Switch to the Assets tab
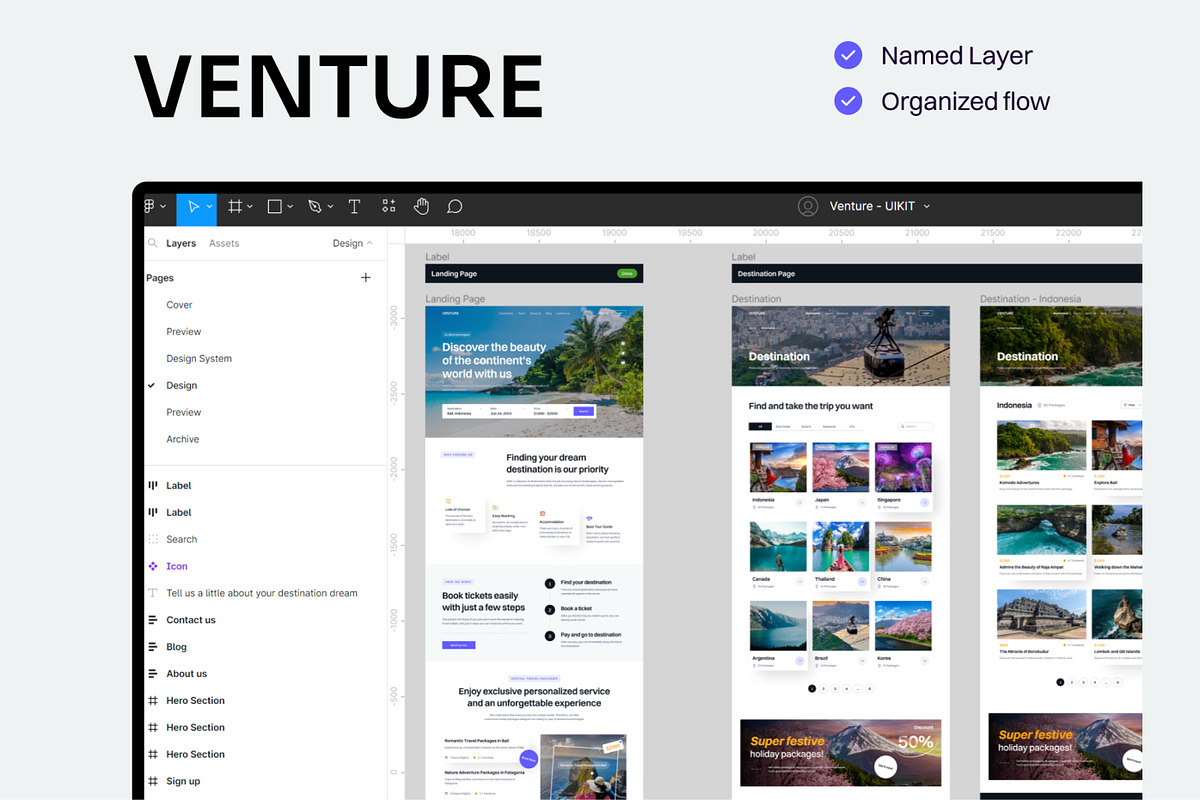The image size is (1200, 800). click(x=224, y=243)
